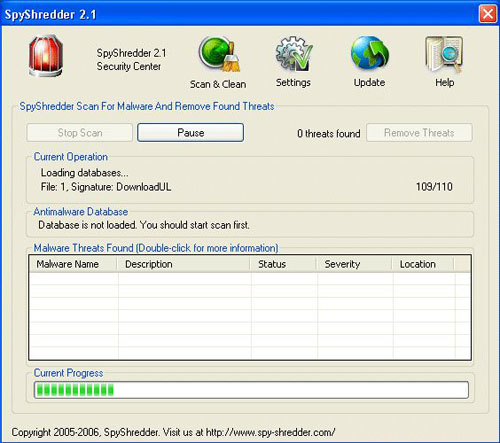500x443 pixels.
Task: Click the SpyShredder 2.1 title bar text
Action: 50,14
